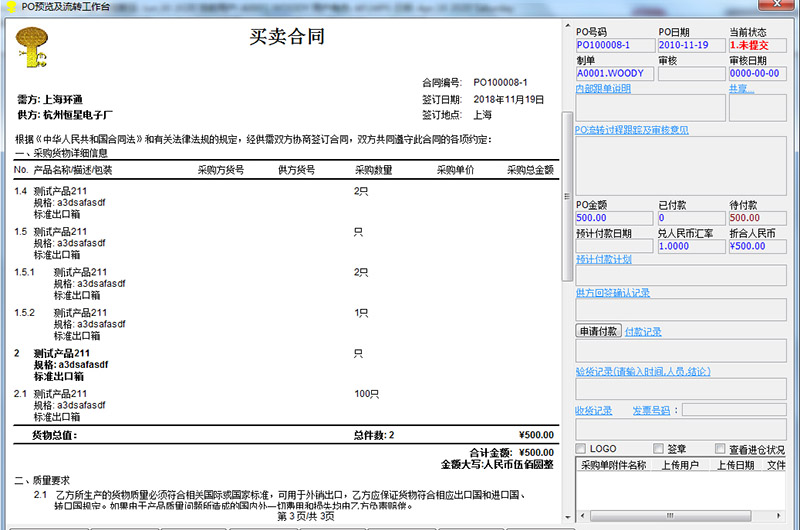Check the 查看进仓状况 option
Image resolution: width=800 pixels, height=530 pixels.
tap(718, 449)
